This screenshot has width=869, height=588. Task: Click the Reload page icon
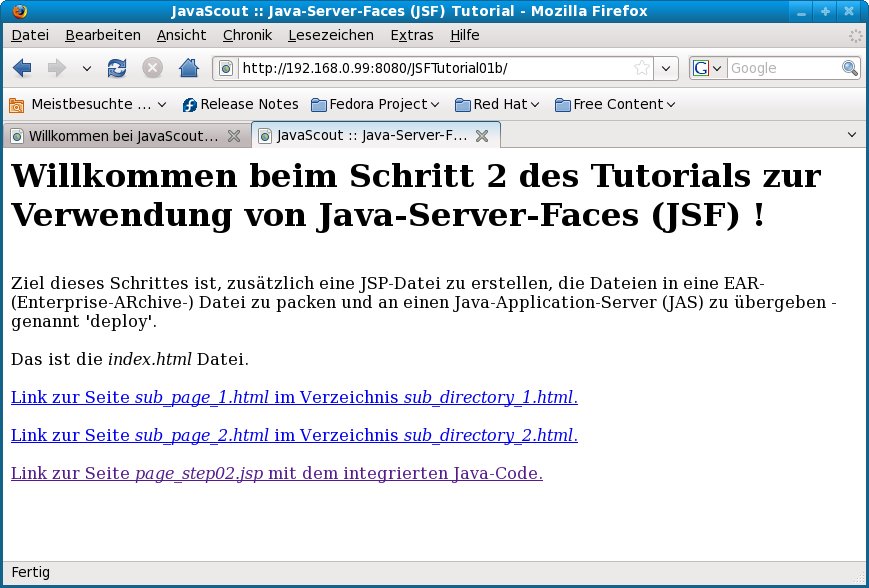[x=117, y=68]
